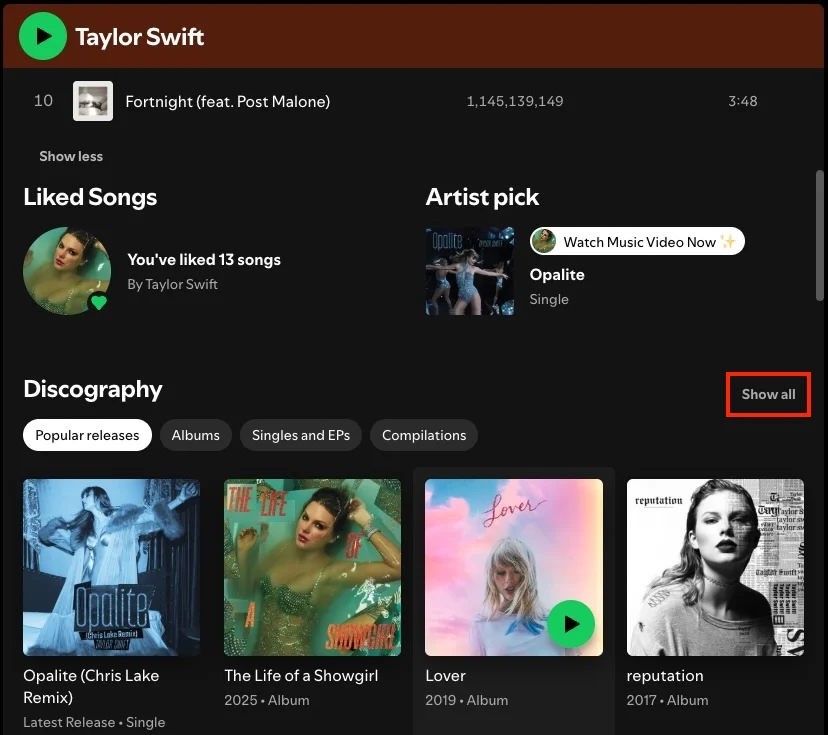Toggle the Compilations filter chip

pos(423,435)
